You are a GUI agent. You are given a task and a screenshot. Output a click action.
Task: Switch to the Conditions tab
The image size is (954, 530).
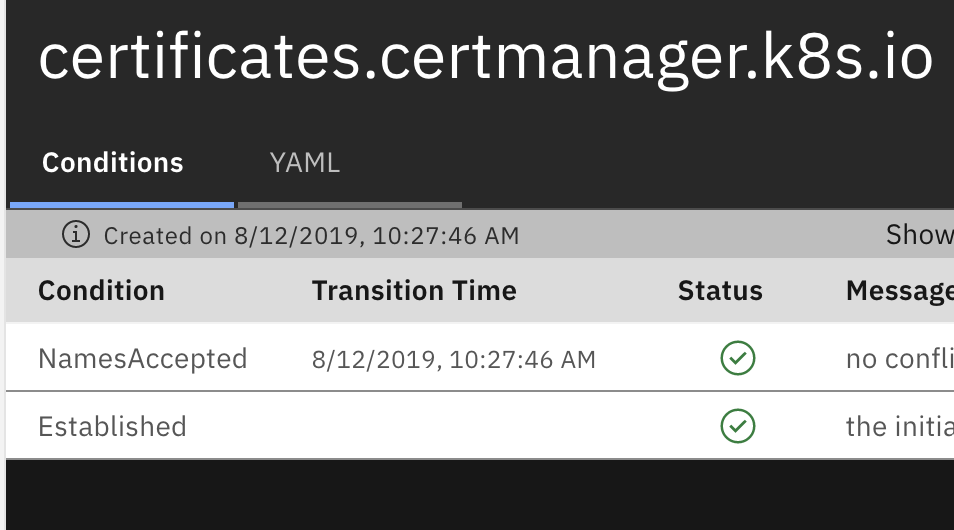click(113, 163)
